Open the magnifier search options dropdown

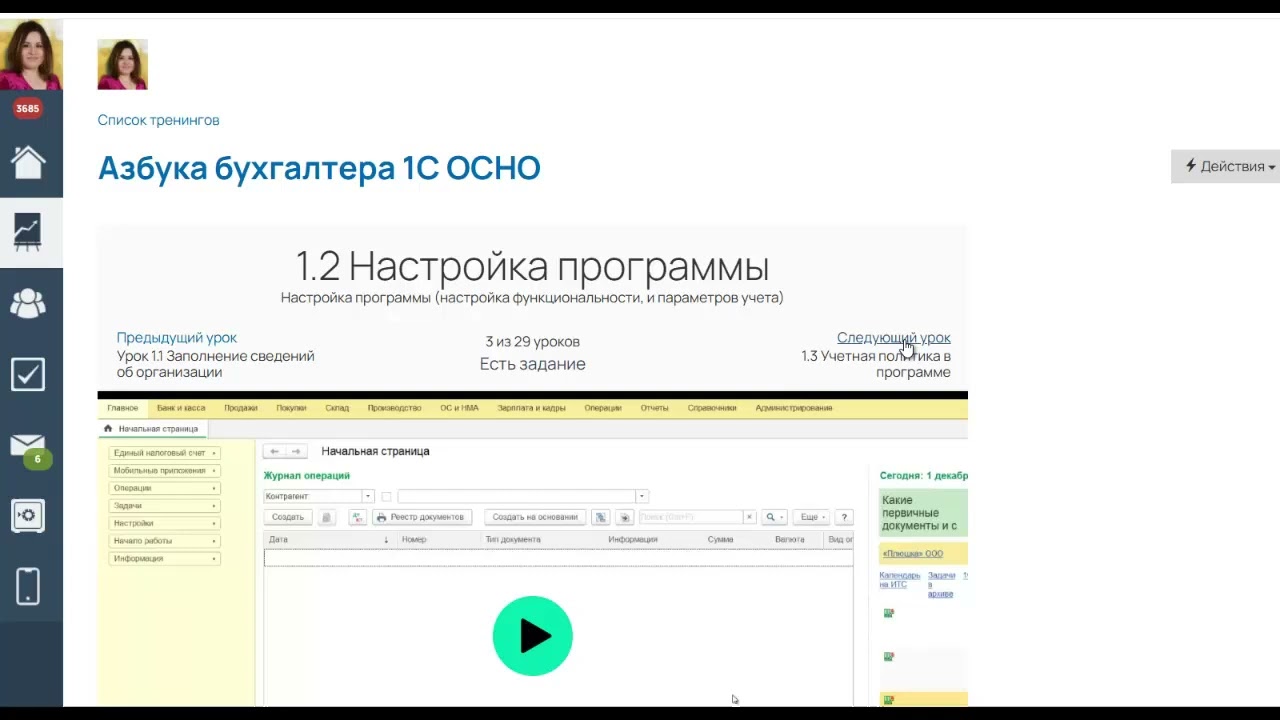click(x=774, y=517)
